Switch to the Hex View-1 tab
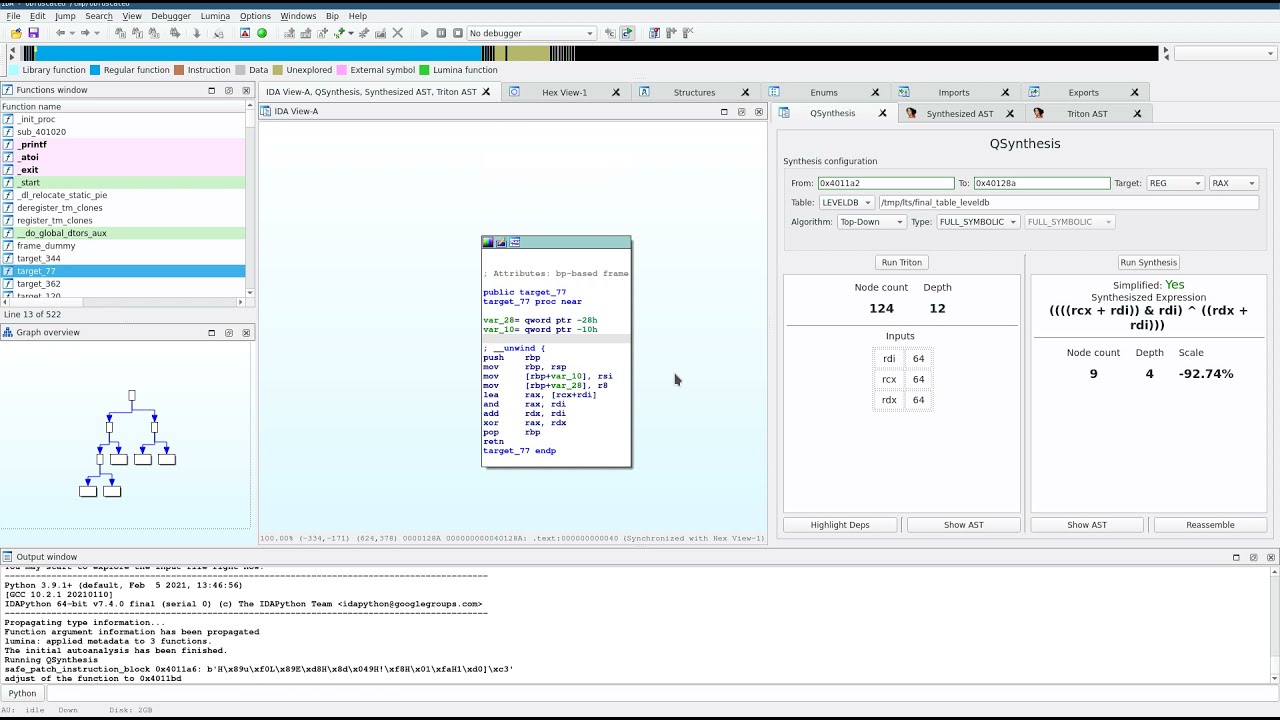Screen dimensions: 1280x720 tap(564, 92)
